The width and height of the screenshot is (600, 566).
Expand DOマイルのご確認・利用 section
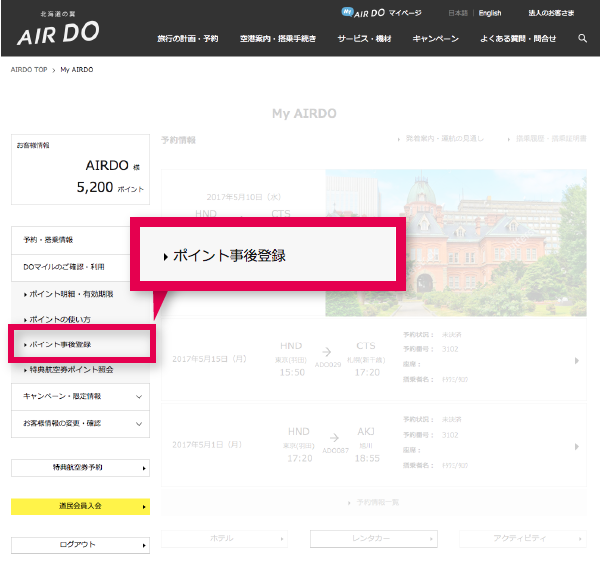pyautogui.click(x=71, y=267)
